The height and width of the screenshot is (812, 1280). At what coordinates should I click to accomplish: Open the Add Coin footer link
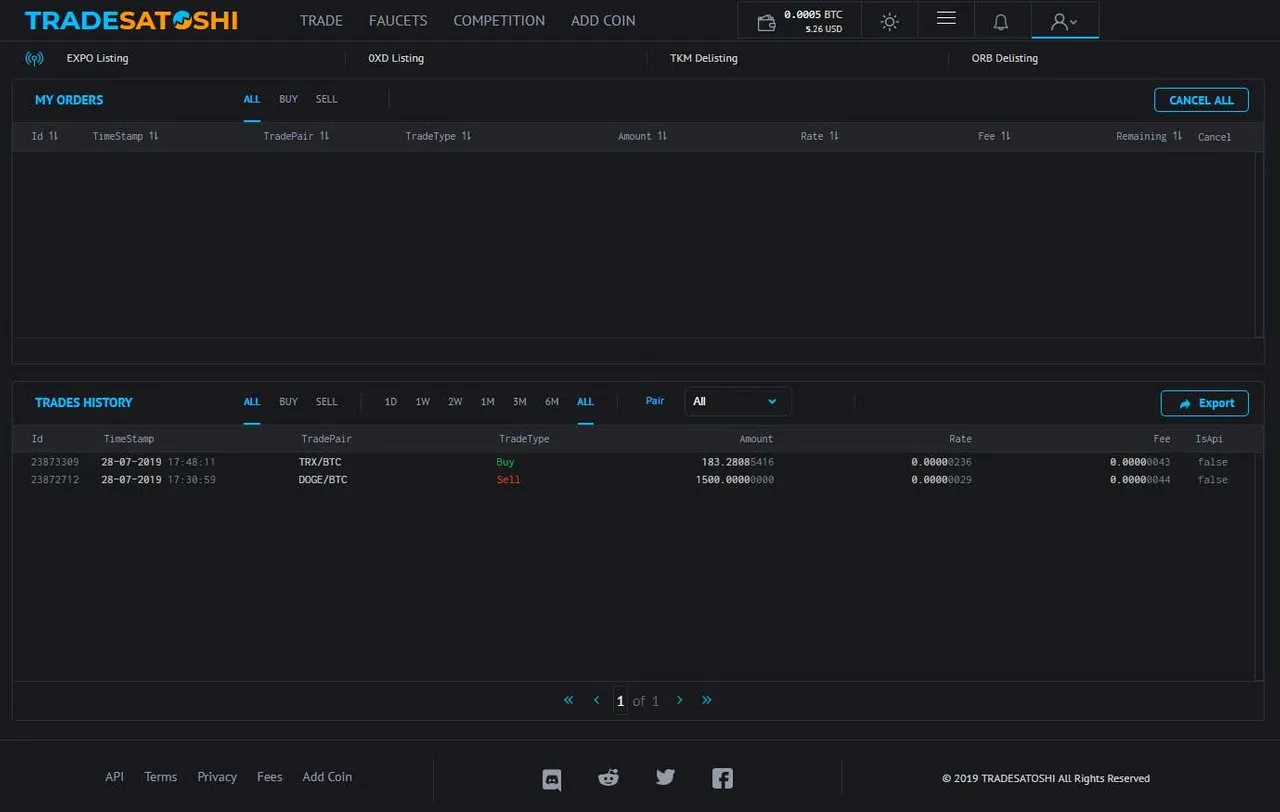(x=328, y=777)
